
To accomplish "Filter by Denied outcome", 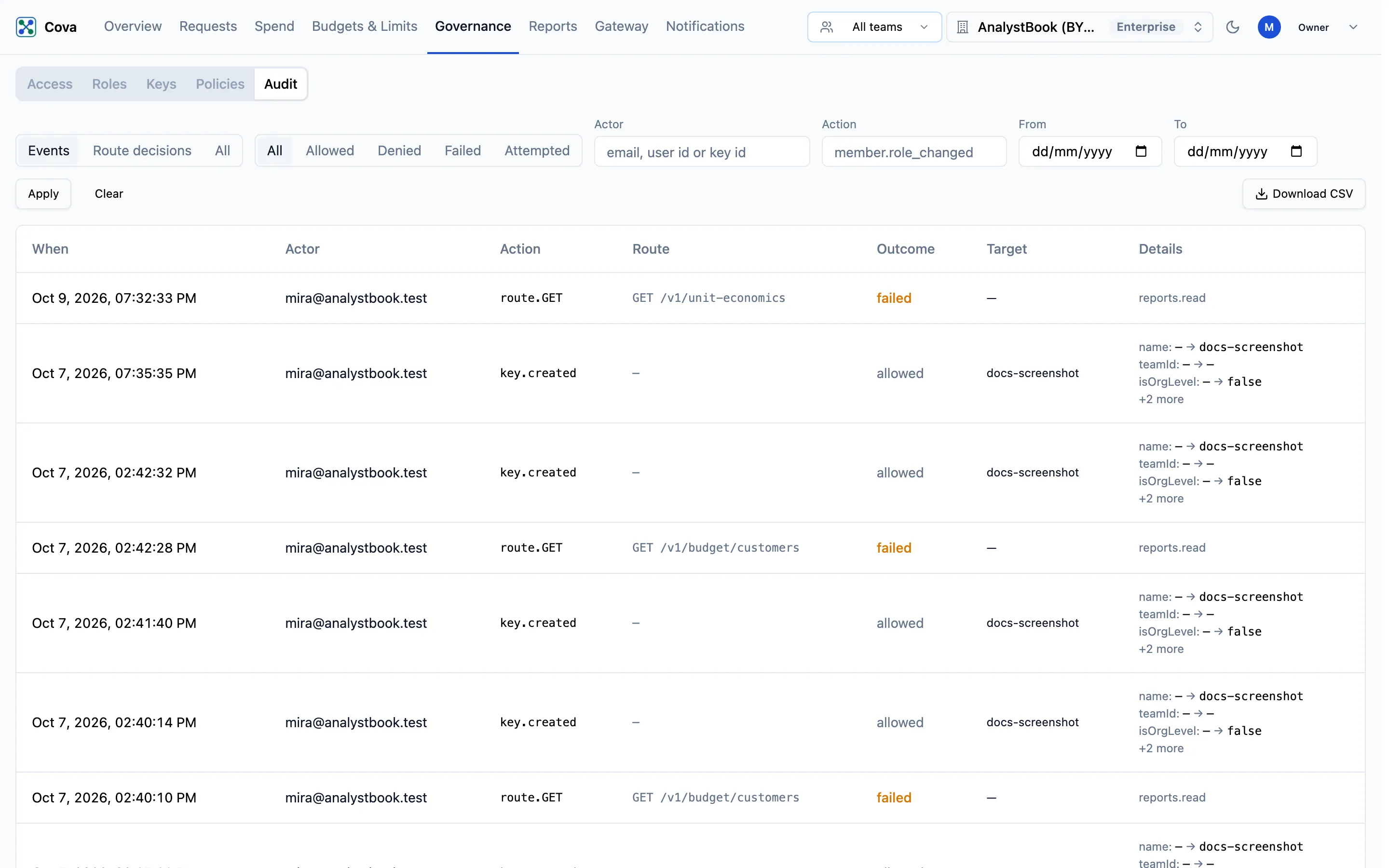I will pyautogui.click(x=399, y=150).
